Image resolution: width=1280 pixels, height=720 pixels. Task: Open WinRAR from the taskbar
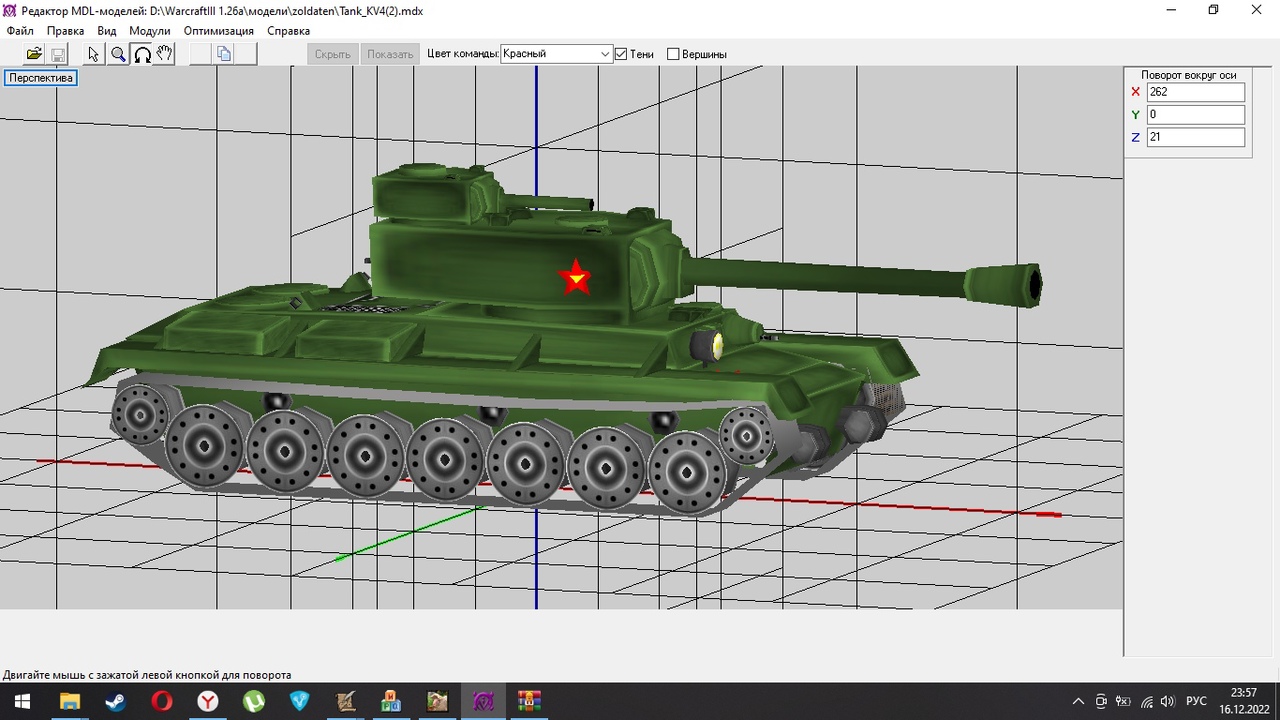pyautogui.click(x=529, y=701)
